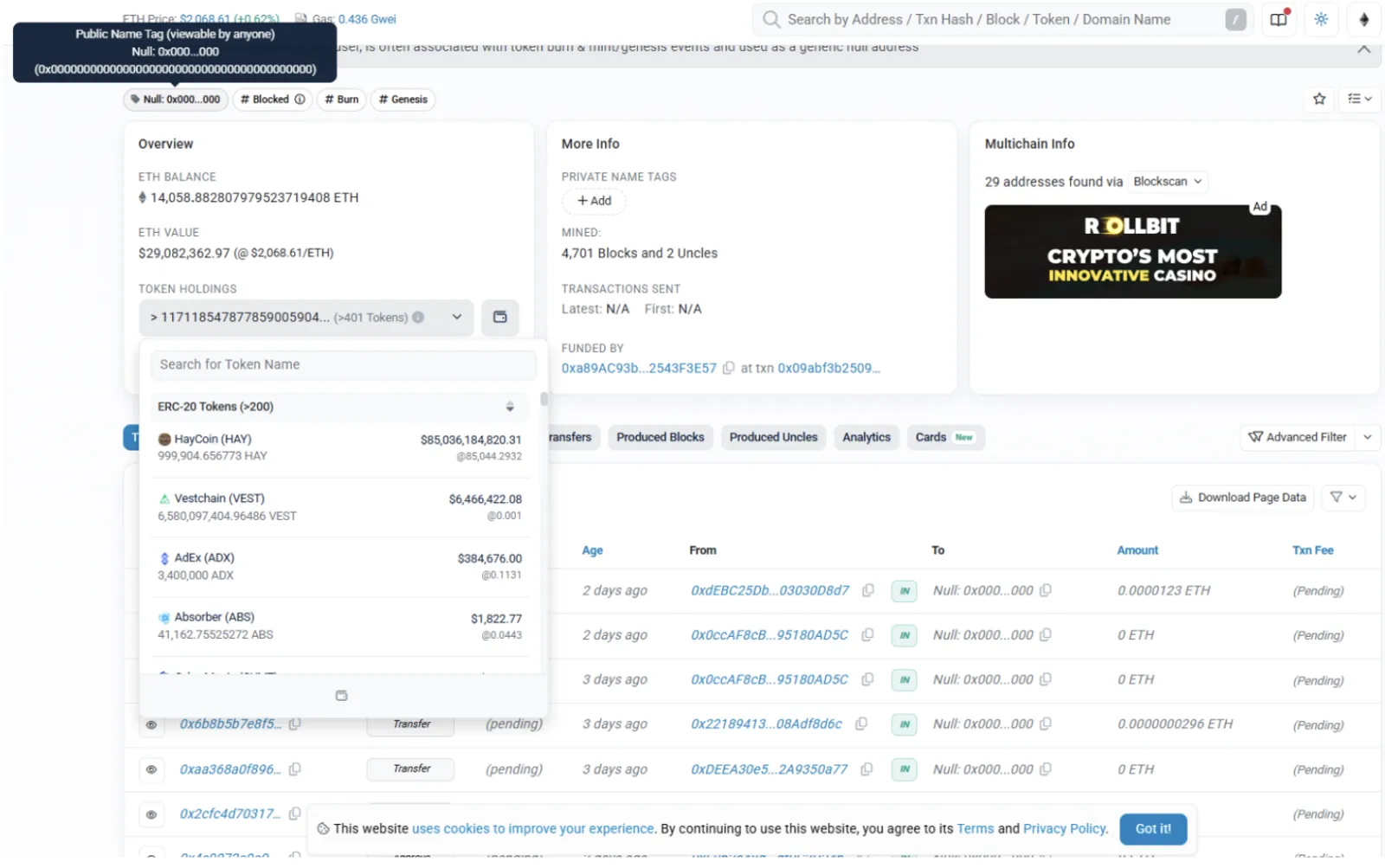The width and height of the screenshot is (1385, 868).
Task: Click the Blocked tag info icon
Action: coord(300,100)
